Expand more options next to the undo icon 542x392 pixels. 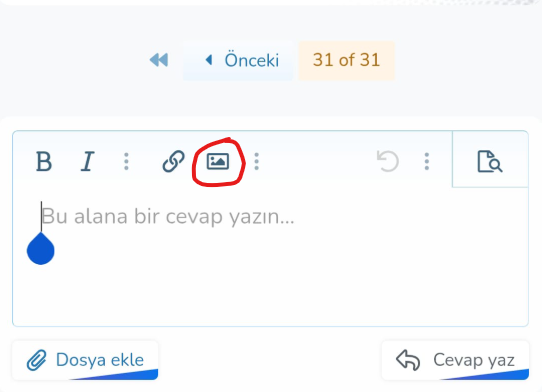click(x=427, y=161)
